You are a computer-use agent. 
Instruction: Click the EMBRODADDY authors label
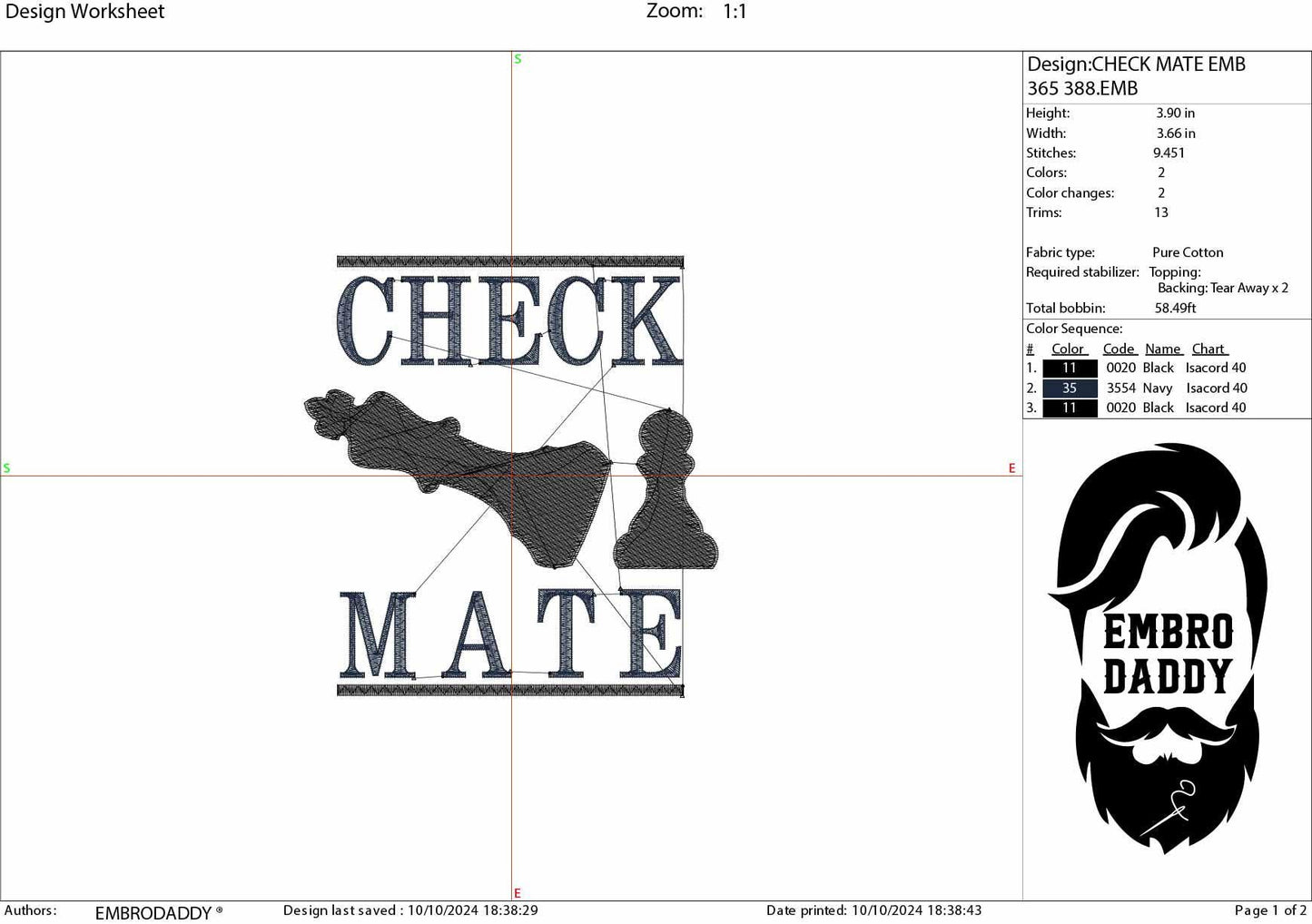pos(154,910)
